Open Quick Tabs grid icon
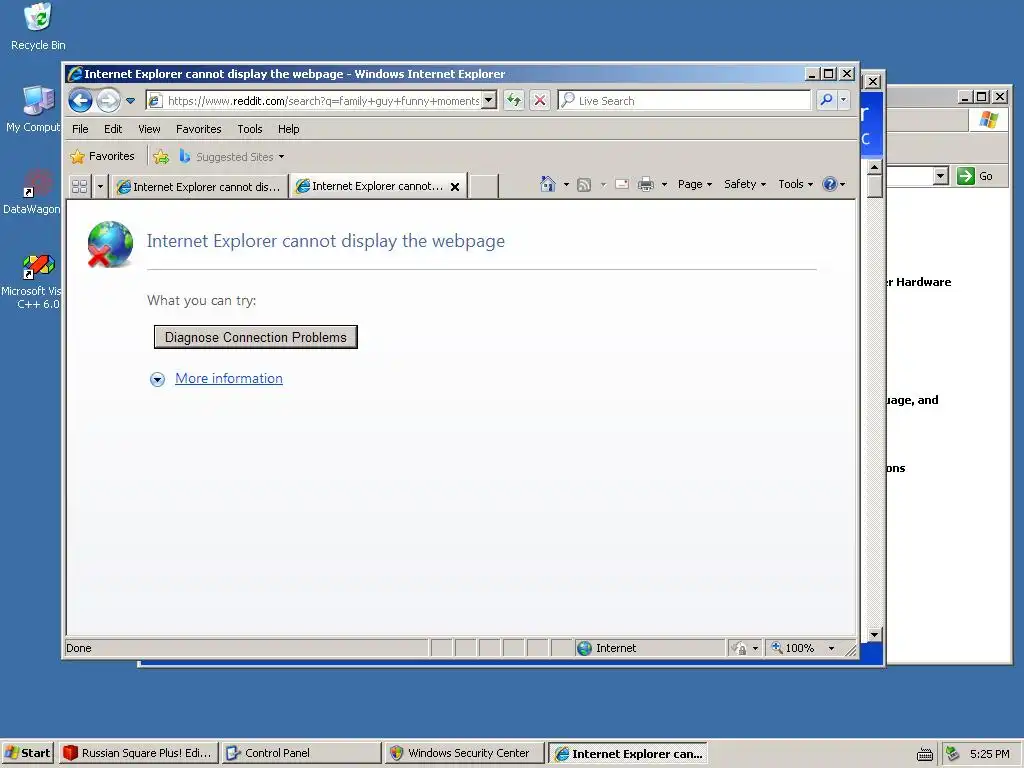 point(80,187)
